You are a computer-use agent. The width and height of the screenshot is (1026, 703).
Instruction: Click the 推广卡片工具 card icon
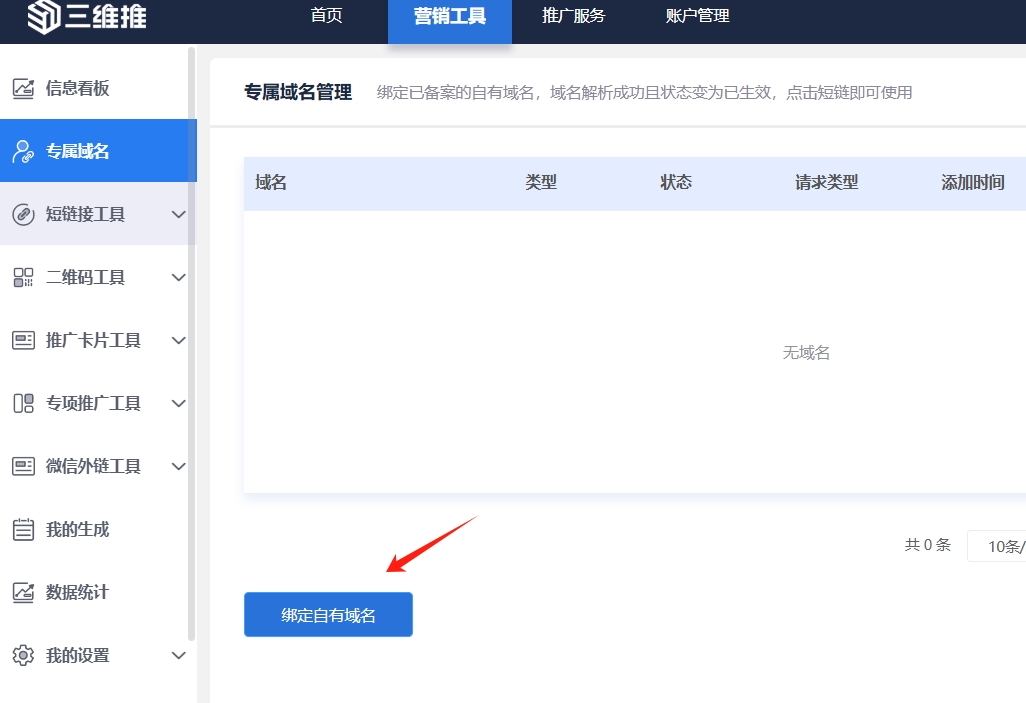pos(23,340)
